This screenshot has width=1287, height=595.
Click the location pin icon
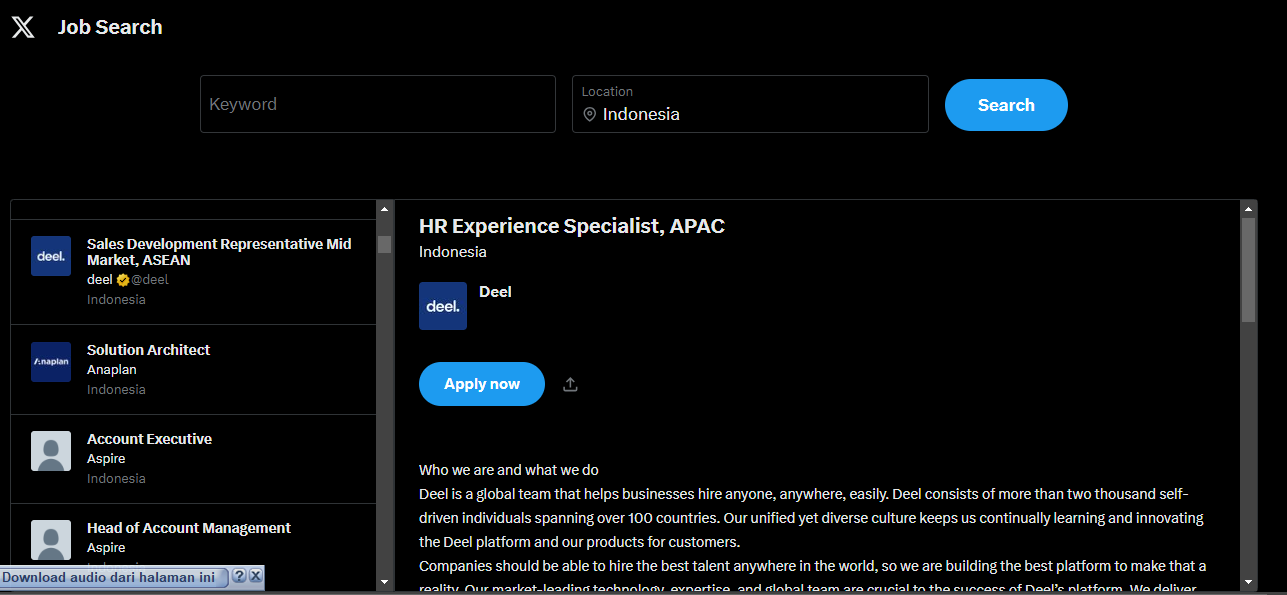pyautogui.click(x=589, y=115)
